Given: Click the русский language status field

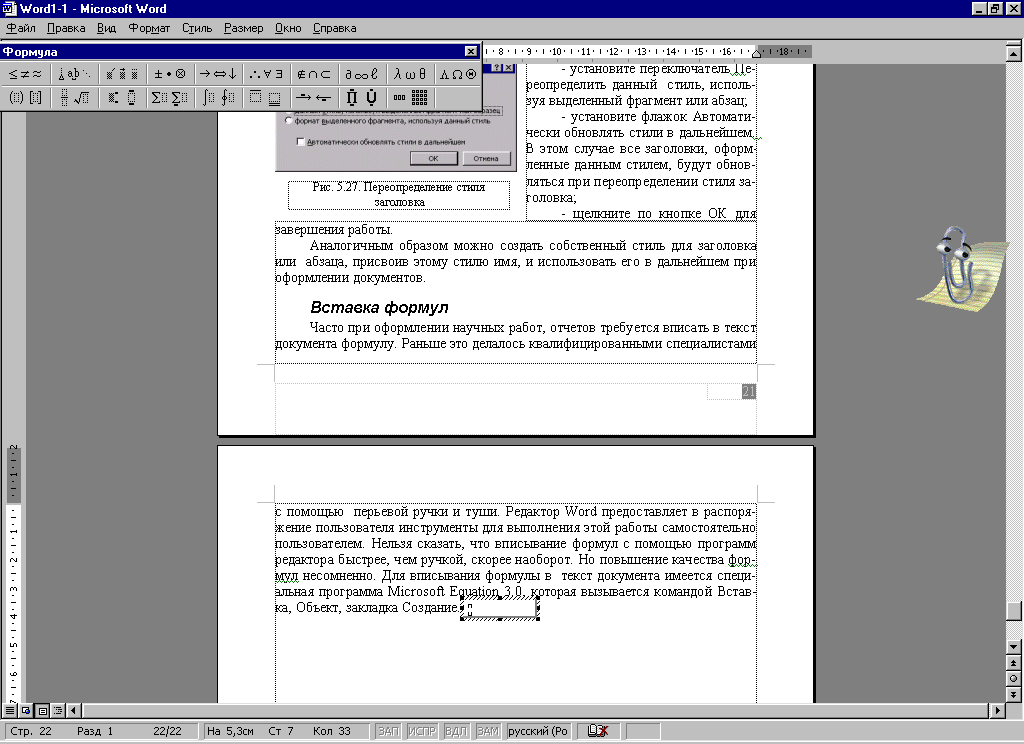Looking at the screenshot, I should tap(540, 731).
